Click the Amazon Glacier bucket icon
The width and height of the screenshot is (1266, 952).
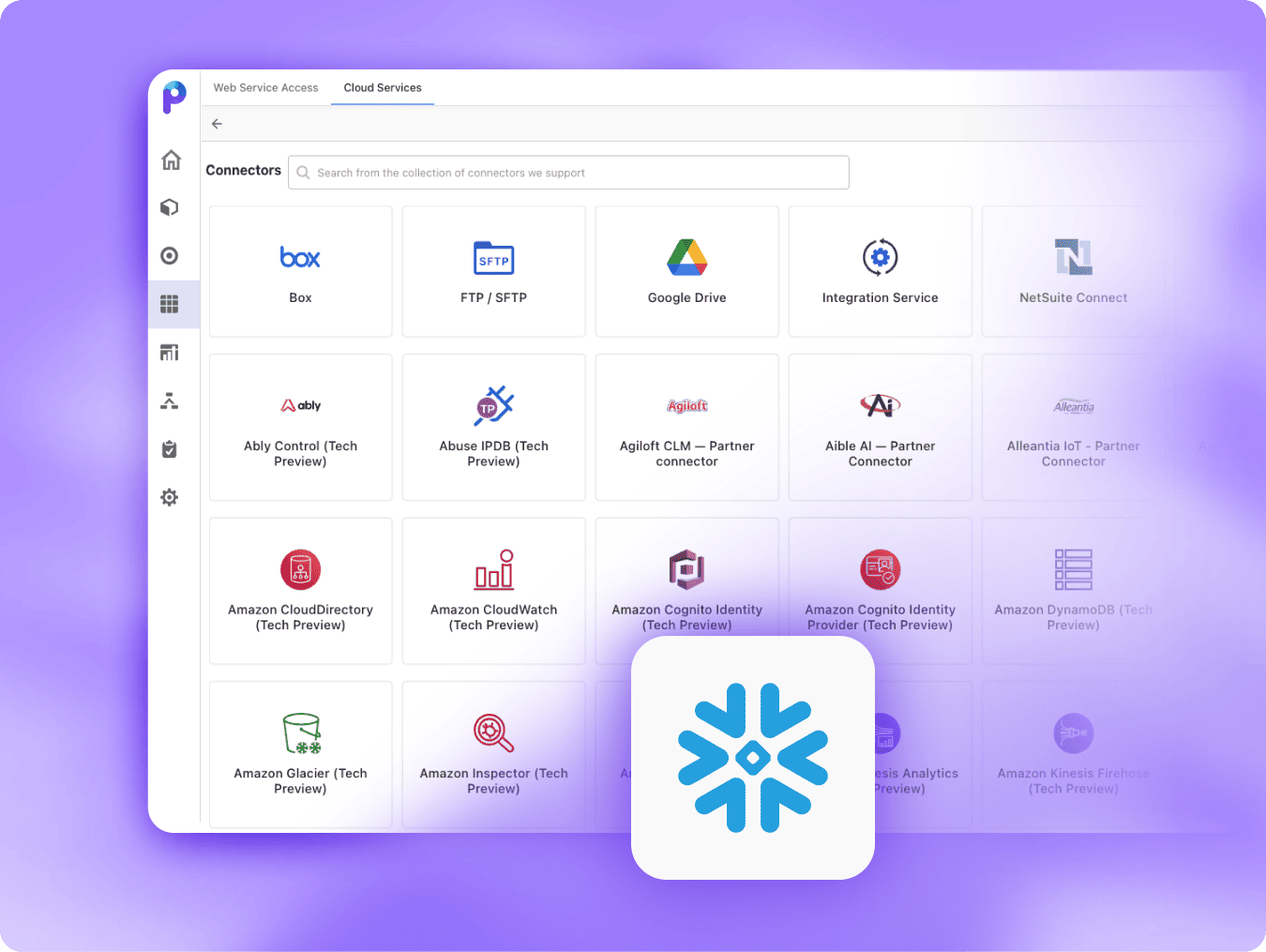point(302,733)
